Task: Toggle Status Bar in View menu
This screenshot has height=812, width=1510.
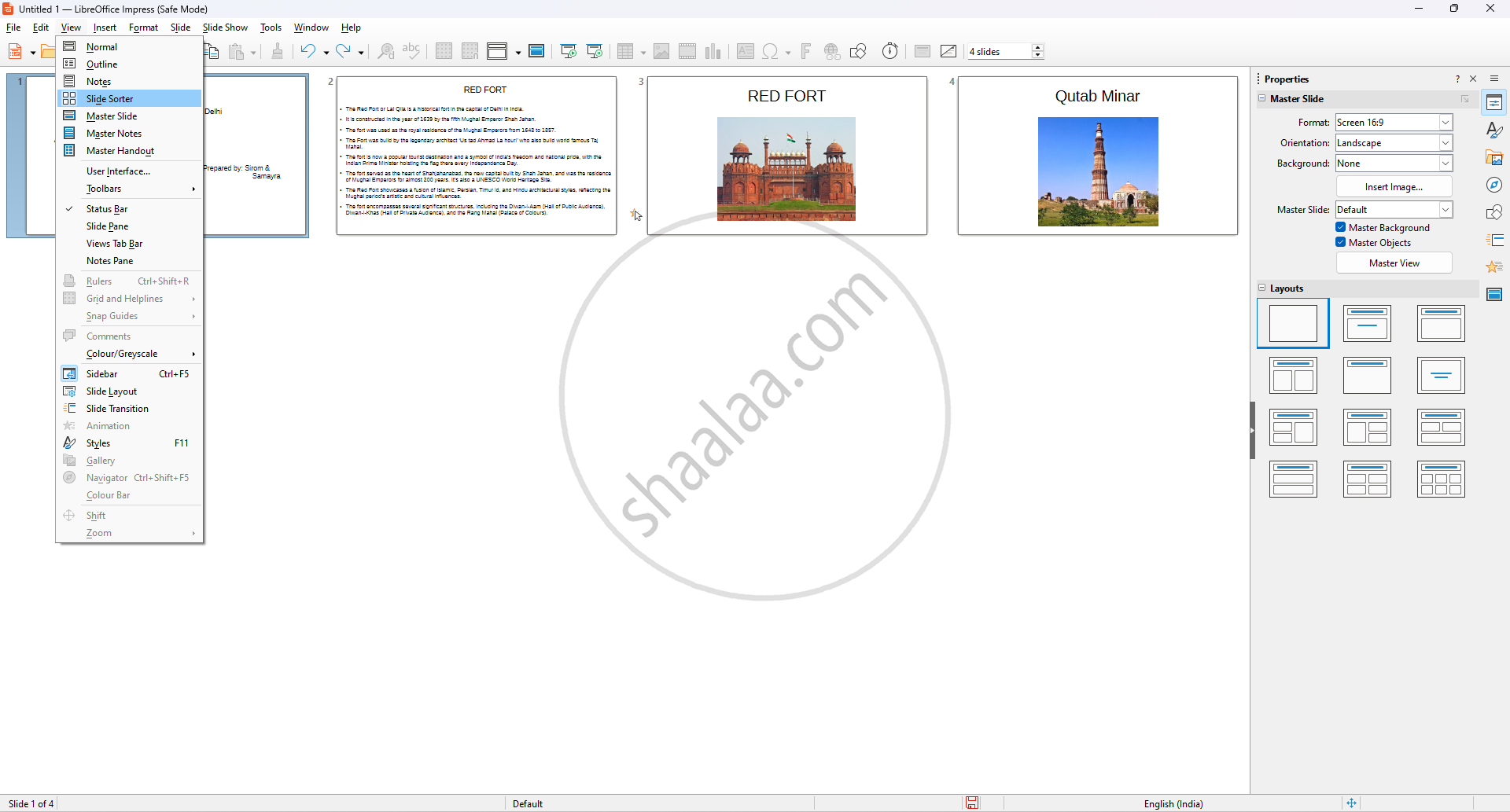Action: click(107, 209)
